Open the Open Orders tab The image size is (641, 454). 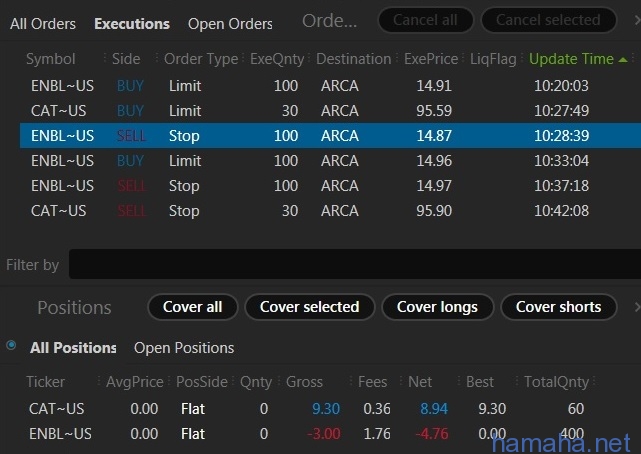point(230,24)
